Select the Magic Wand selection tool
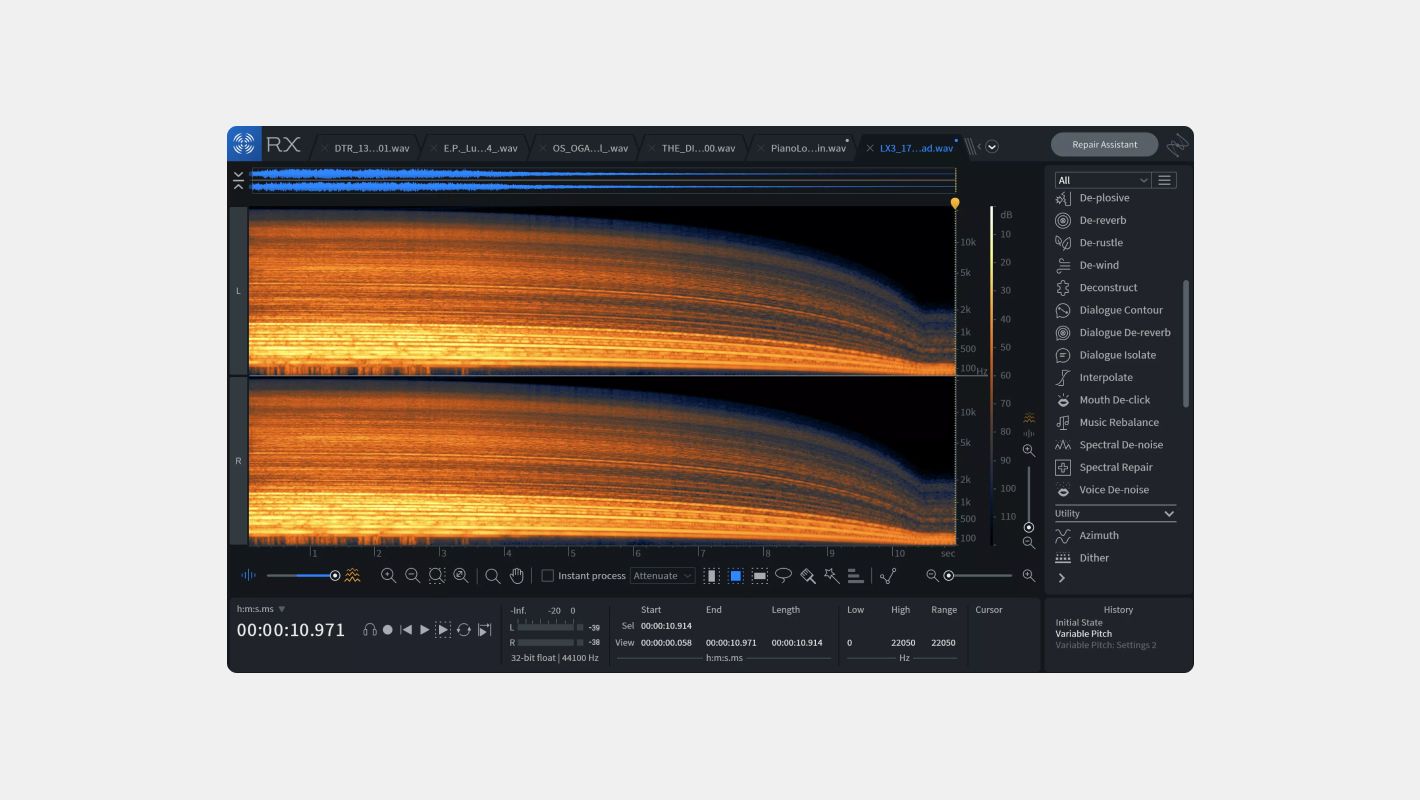This screenshot has height=800, width=1420. click(x=830, y=576)
